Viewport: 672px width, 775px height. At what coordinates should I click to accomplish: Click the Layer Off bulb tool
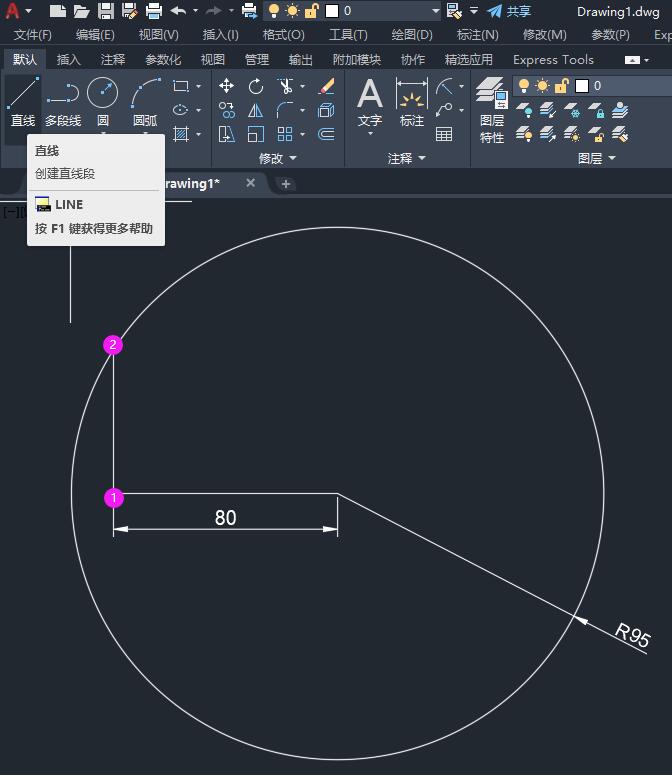point(524,110)
